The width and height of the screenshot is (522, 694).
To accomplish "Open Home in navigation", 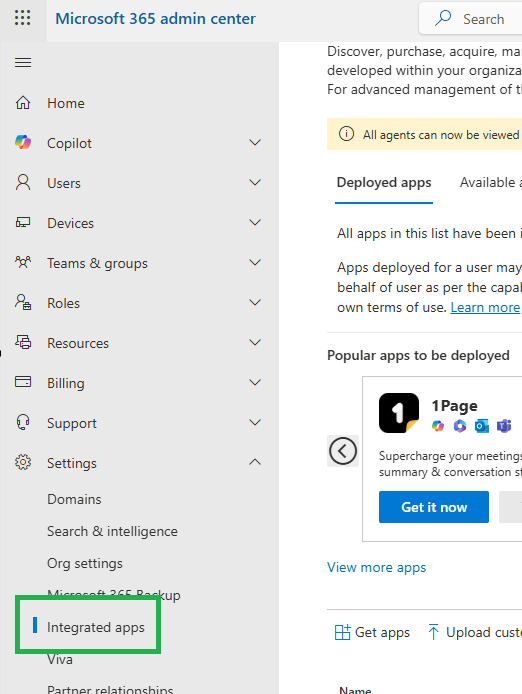I will tap(66, 103).
